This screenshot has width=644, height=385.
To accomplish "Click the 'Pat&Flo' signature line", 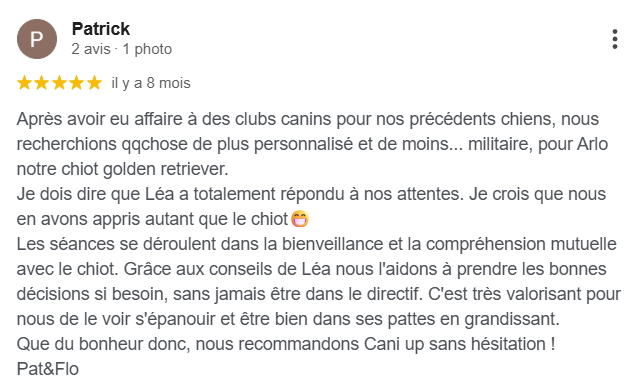I will (x=48, y=369).
